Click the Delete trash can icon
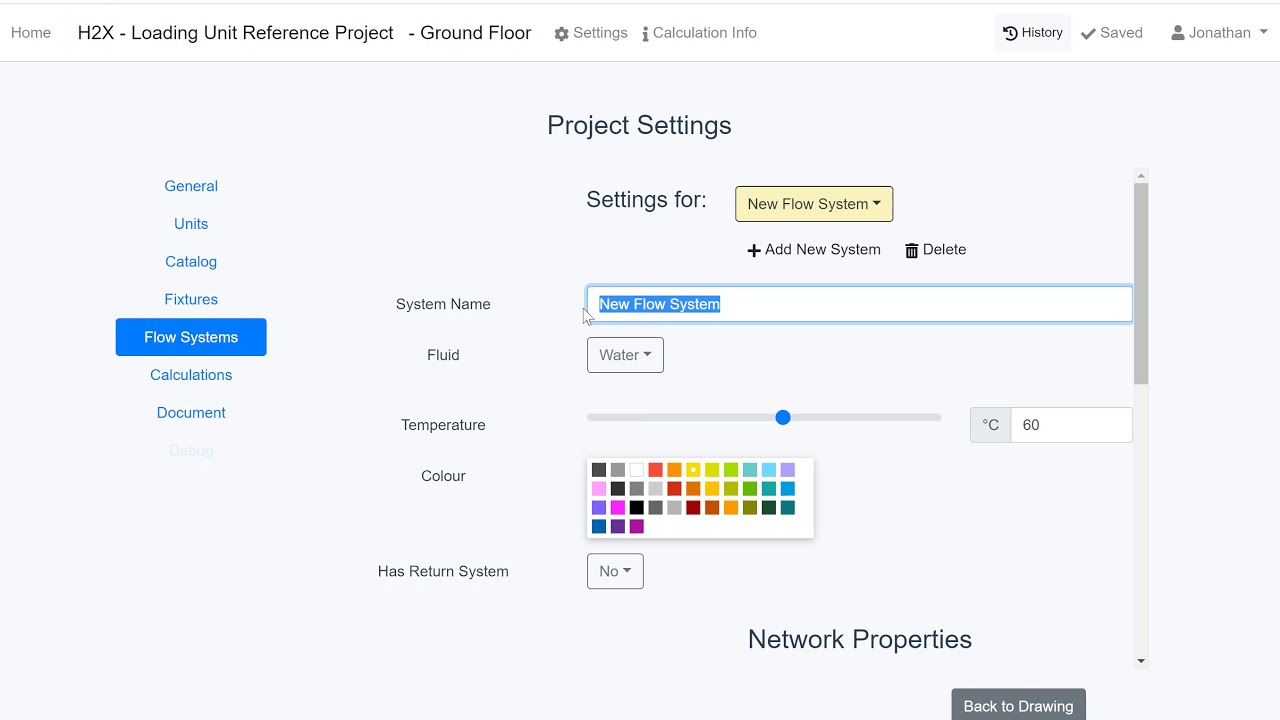The width and height of the screenshot is (1280, 720). 912,250
